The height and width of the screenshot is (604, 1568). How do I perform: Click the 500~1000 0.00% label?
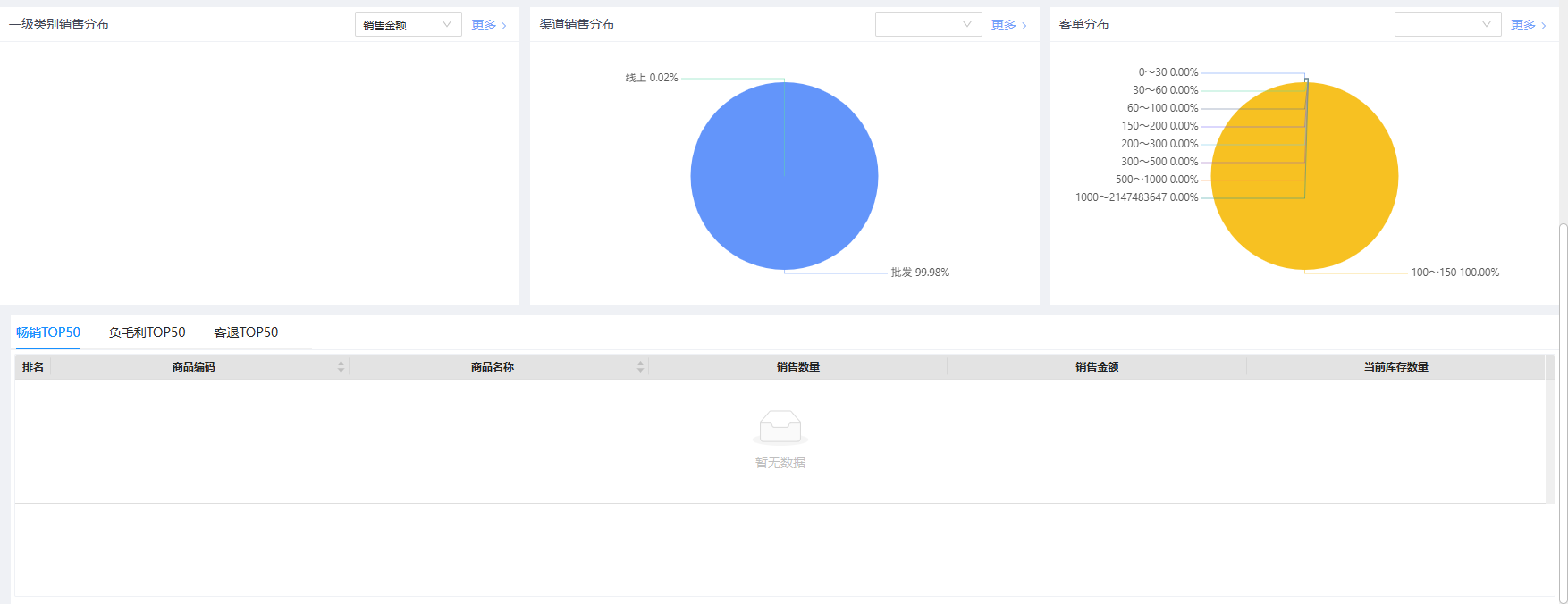click(1157, 180)
